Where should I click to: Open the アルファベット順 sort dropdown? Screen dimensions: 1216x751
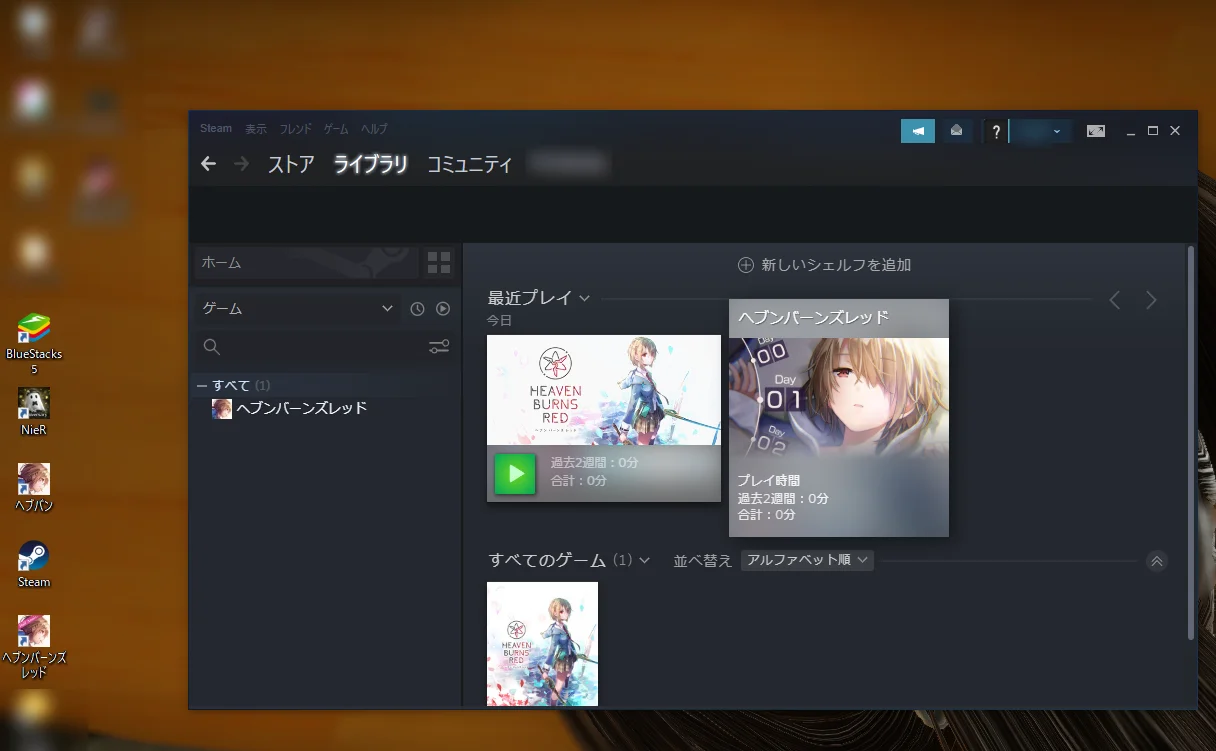(807, 560)
